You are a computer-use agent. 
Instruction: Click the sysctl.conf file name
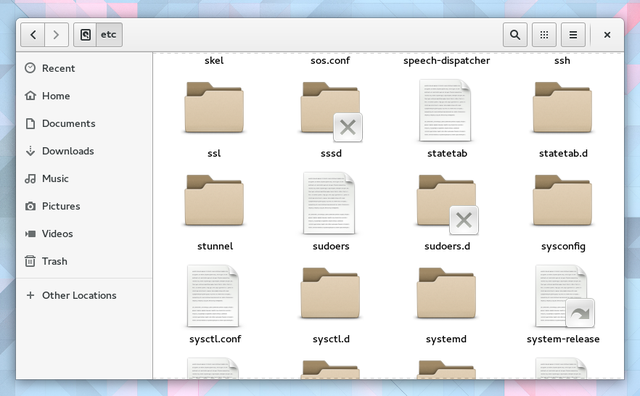(x=215, y=339)
